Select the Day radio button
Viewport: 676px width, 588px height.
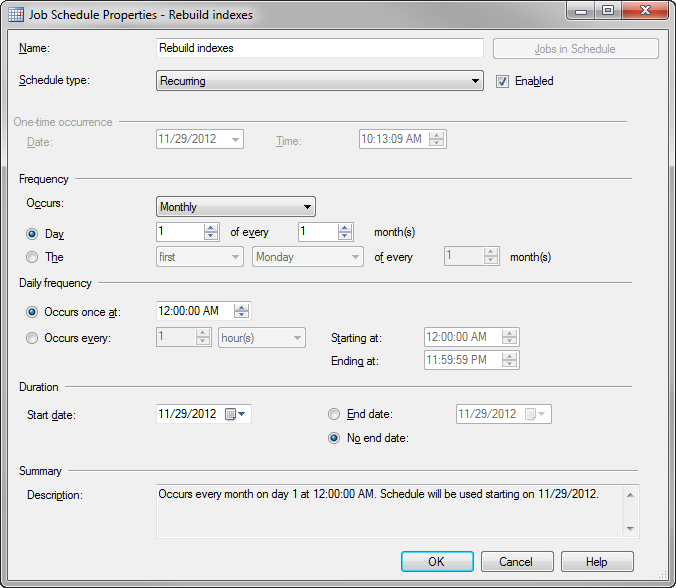click(32, 234)
